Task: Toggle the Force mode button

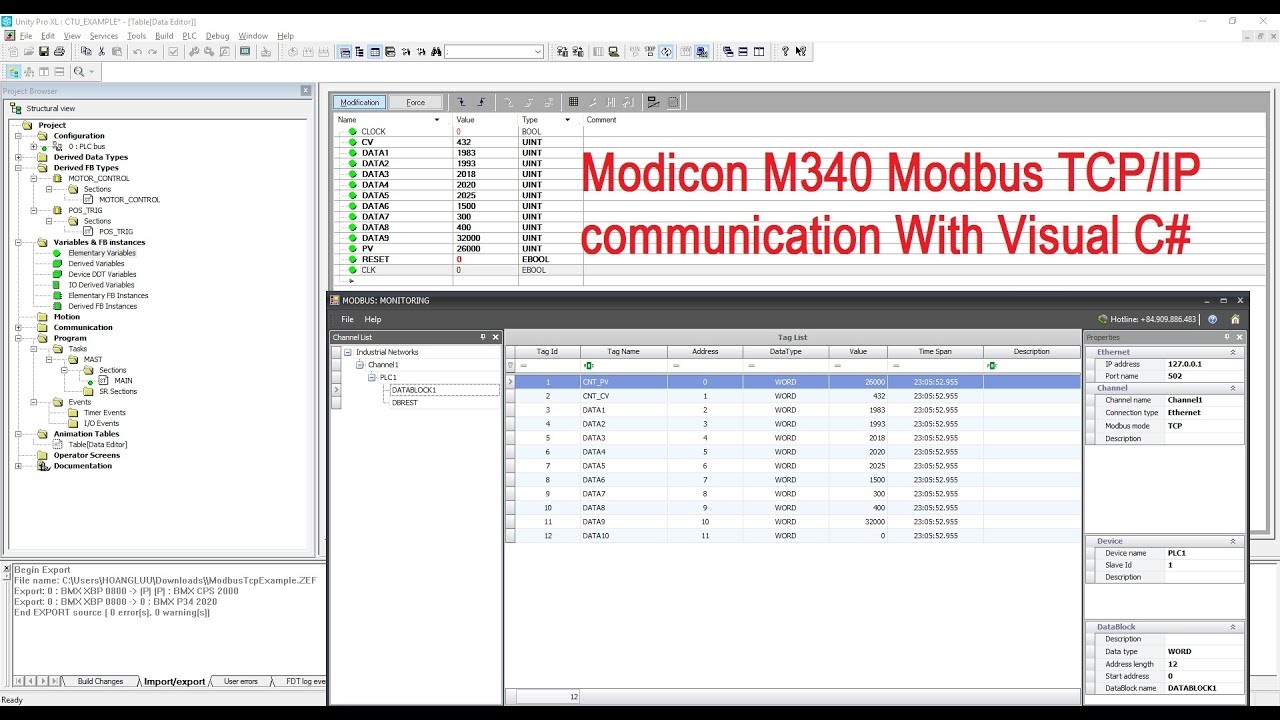Action: (x=416, y=102)
